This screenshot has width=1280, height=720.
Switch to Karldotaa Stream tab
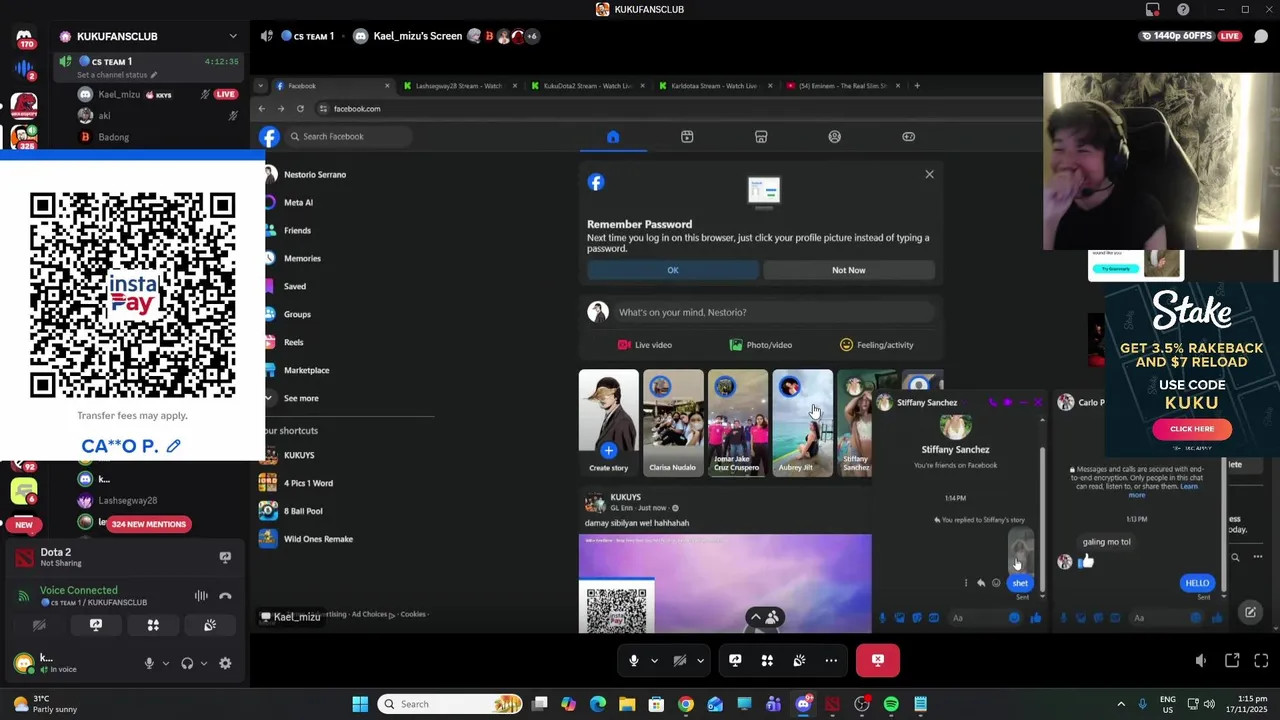coord(715,86)
